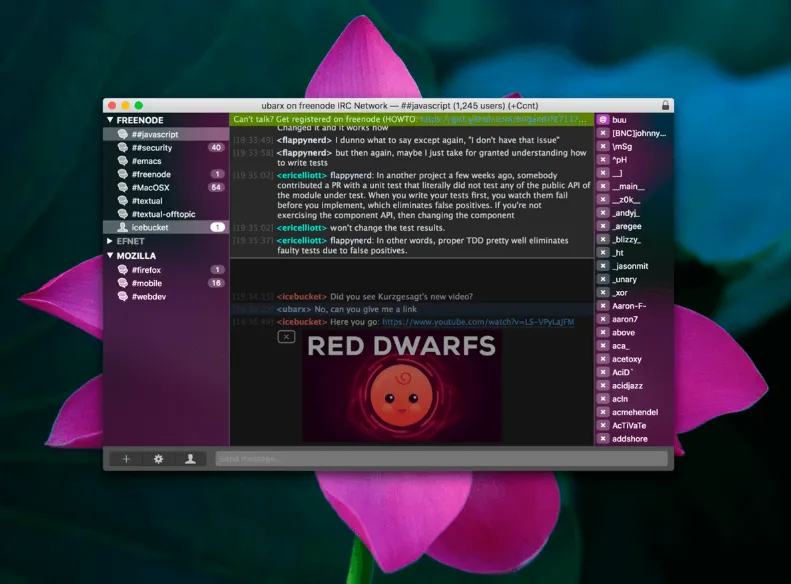Screen dimensions: 791x584
Task: Click the 40 unread badge on ##security
Action: click(x=216, y=147)
